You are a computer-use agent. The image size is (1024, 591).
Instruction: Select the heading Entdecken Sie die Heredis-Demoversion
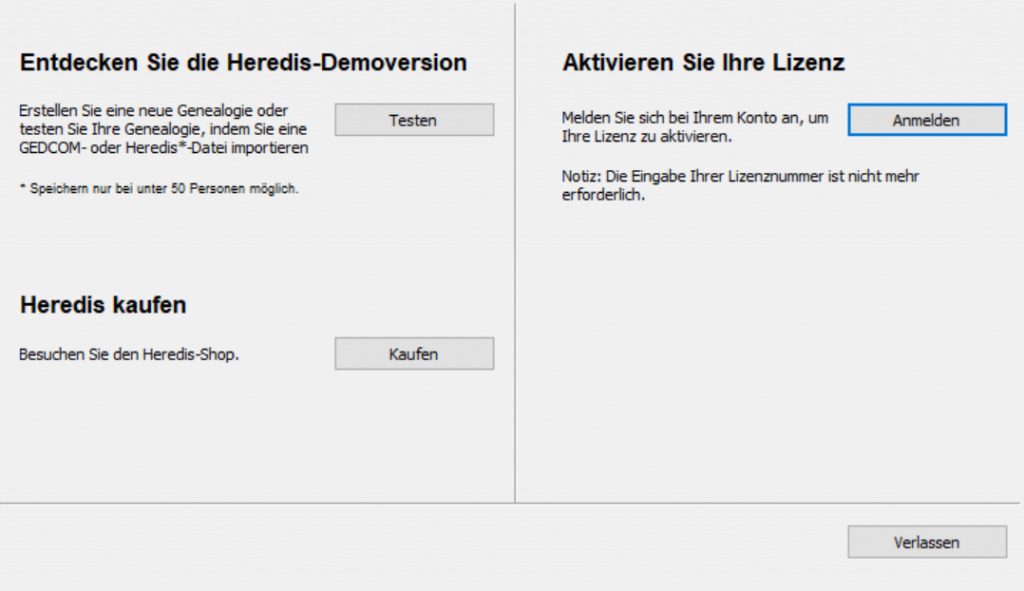pos(243,62)
